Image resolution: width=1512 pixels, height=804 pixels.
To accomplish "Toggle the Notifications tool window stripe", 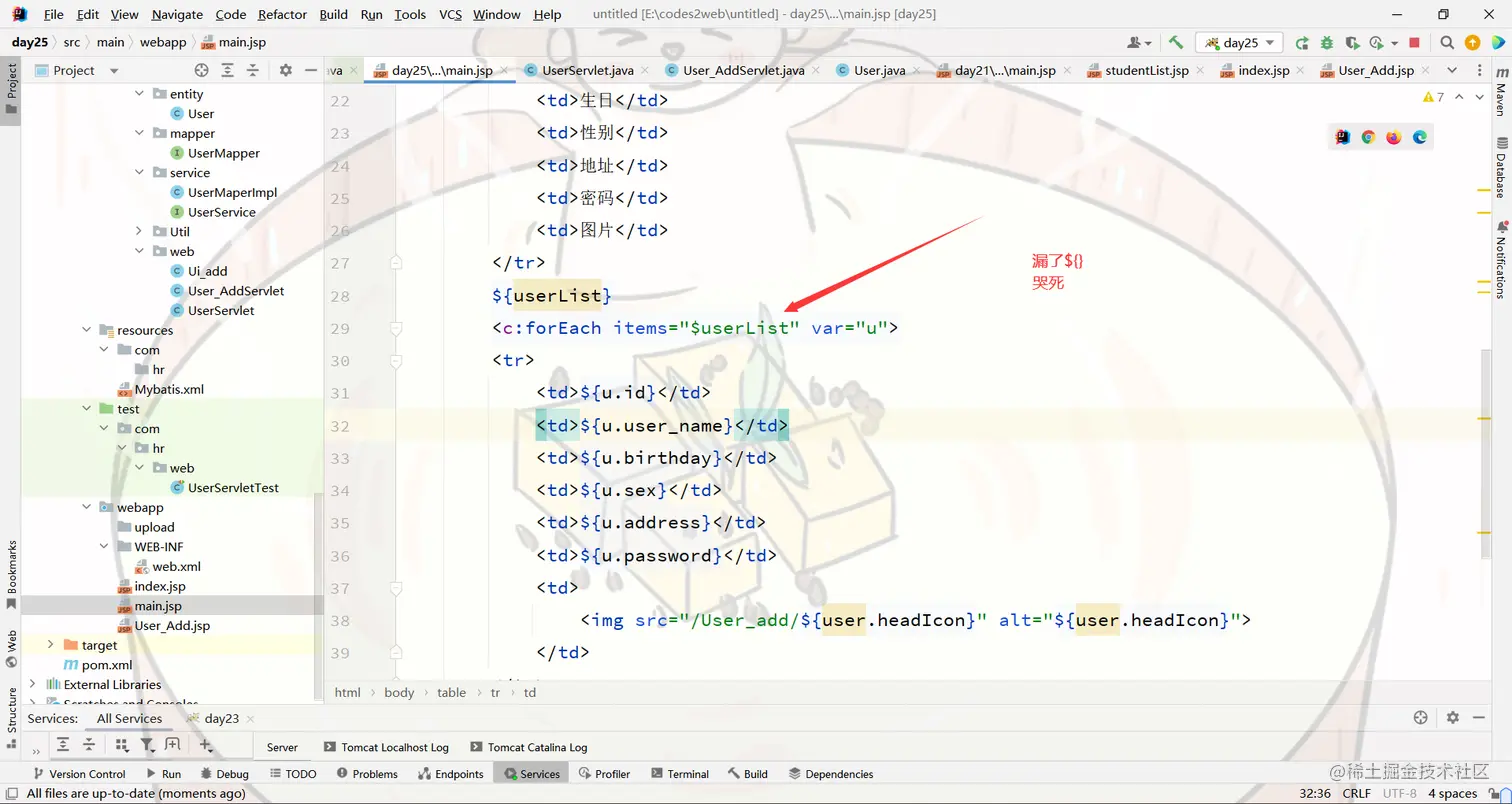I will [1500, 261].
